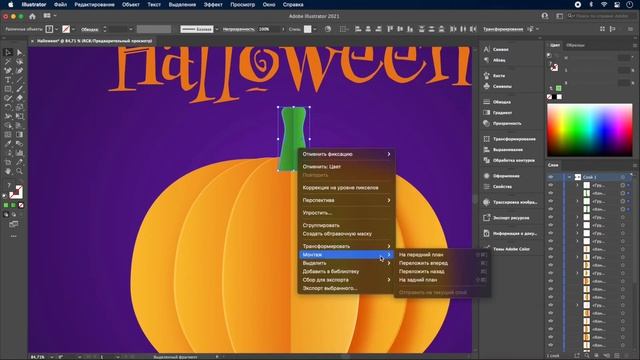This screenshot has height=360, width=640.
Task: Select the Type tool
Action: click(8, 80)
